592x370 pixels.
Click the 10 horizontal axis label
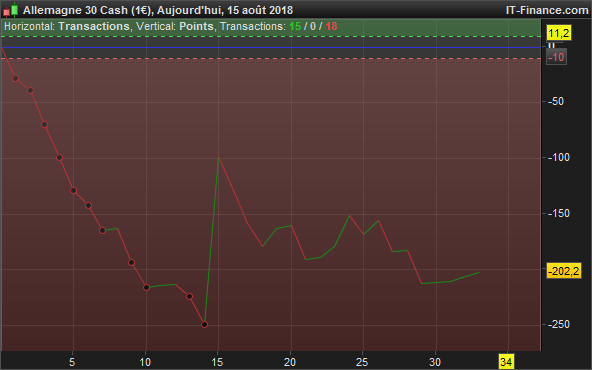tap(145, 362)
